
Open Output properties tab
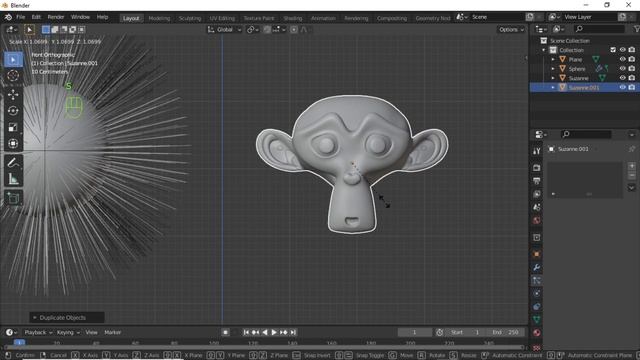click(537, 181)
